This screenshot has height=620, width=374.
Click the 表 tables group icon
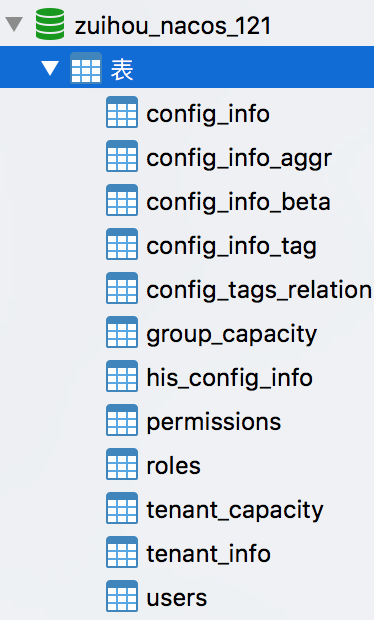[x=86, y=68]
